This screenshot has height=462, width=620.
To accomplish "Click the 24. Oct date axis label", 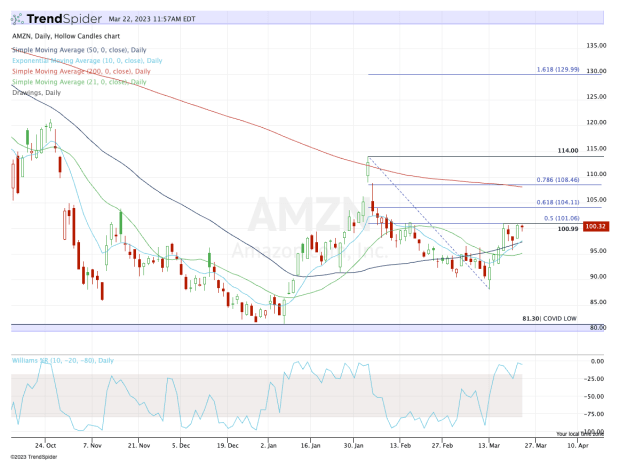I will [45, 445].
